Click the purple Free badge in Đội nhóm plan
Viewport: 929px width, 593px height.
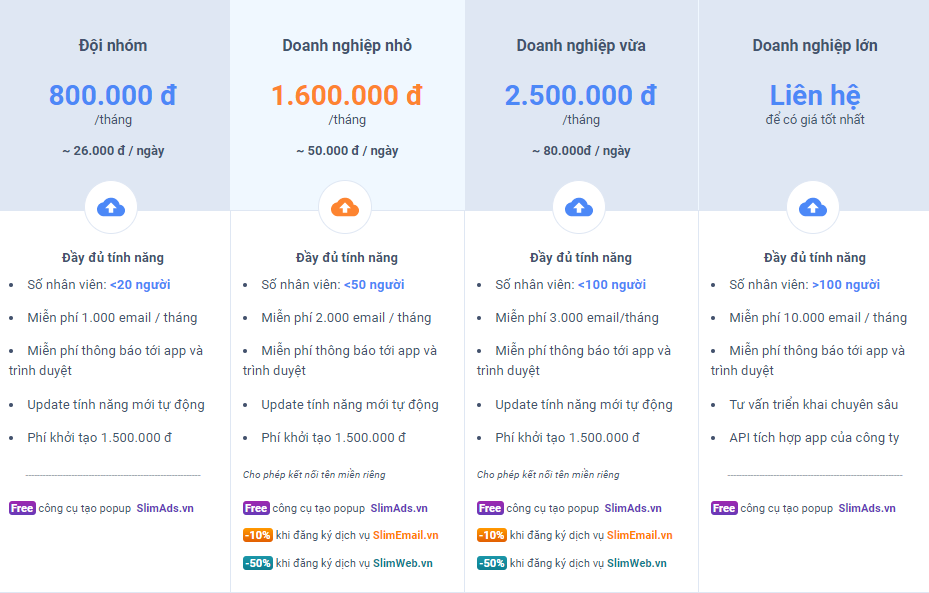[x=22, y=508]
